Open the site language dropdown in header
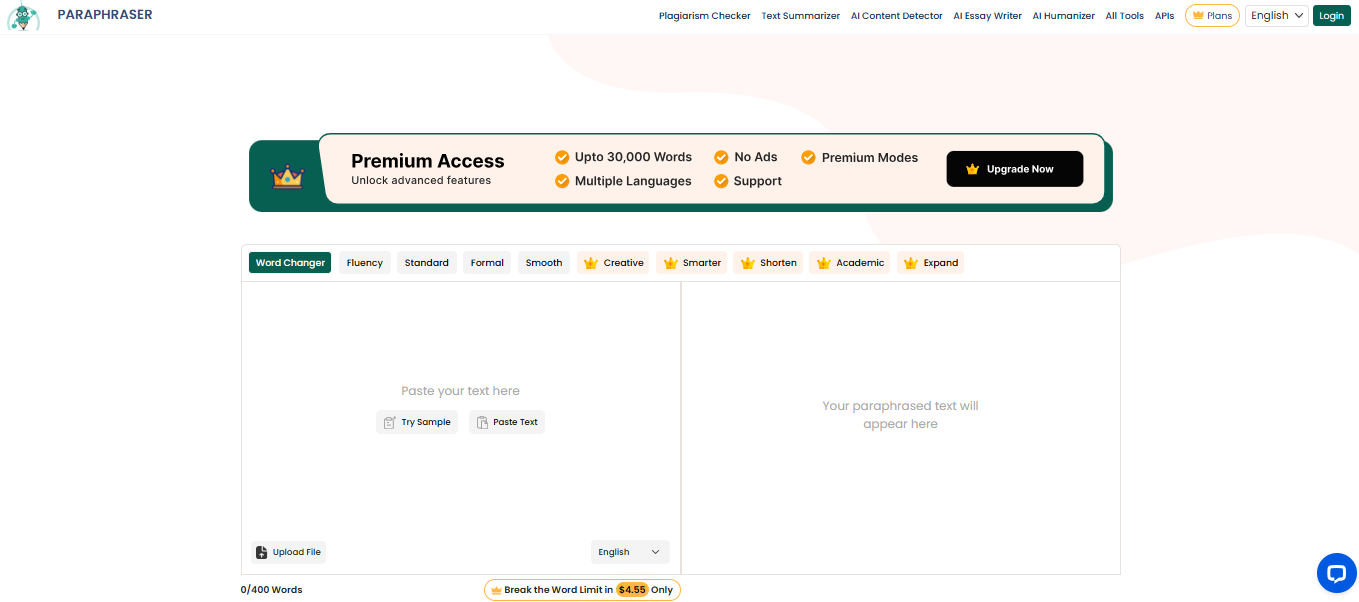 (1276, 15)
